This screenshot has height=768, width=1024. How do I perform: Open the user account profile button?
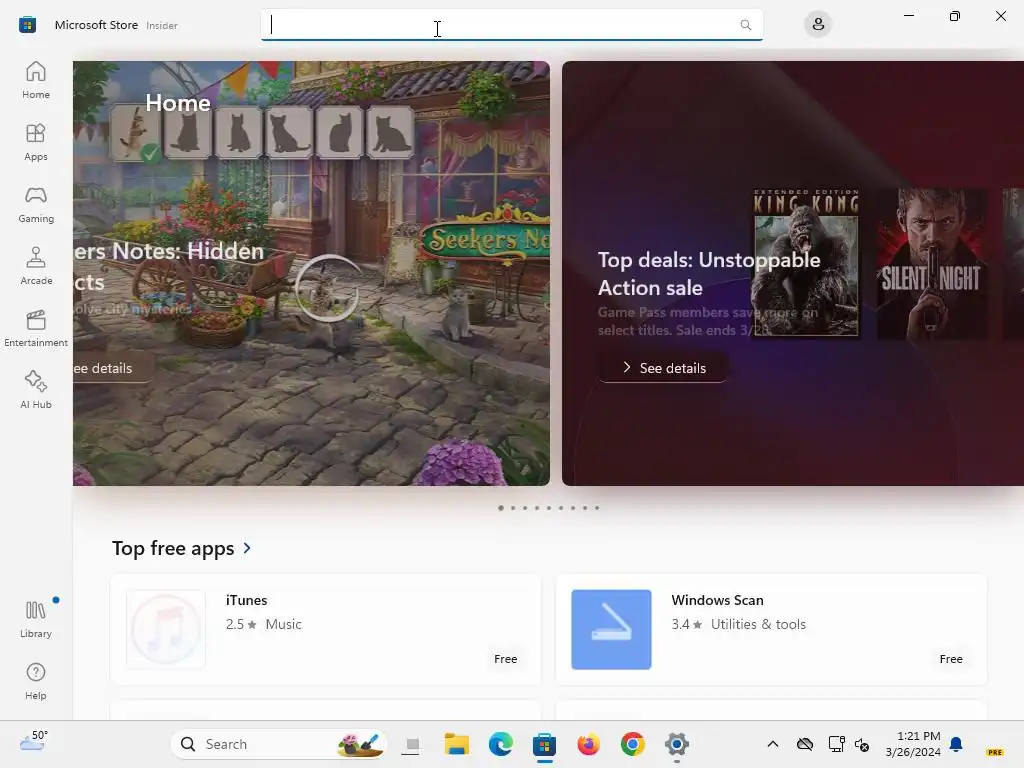pyautogui.click(x=818, y=25)
